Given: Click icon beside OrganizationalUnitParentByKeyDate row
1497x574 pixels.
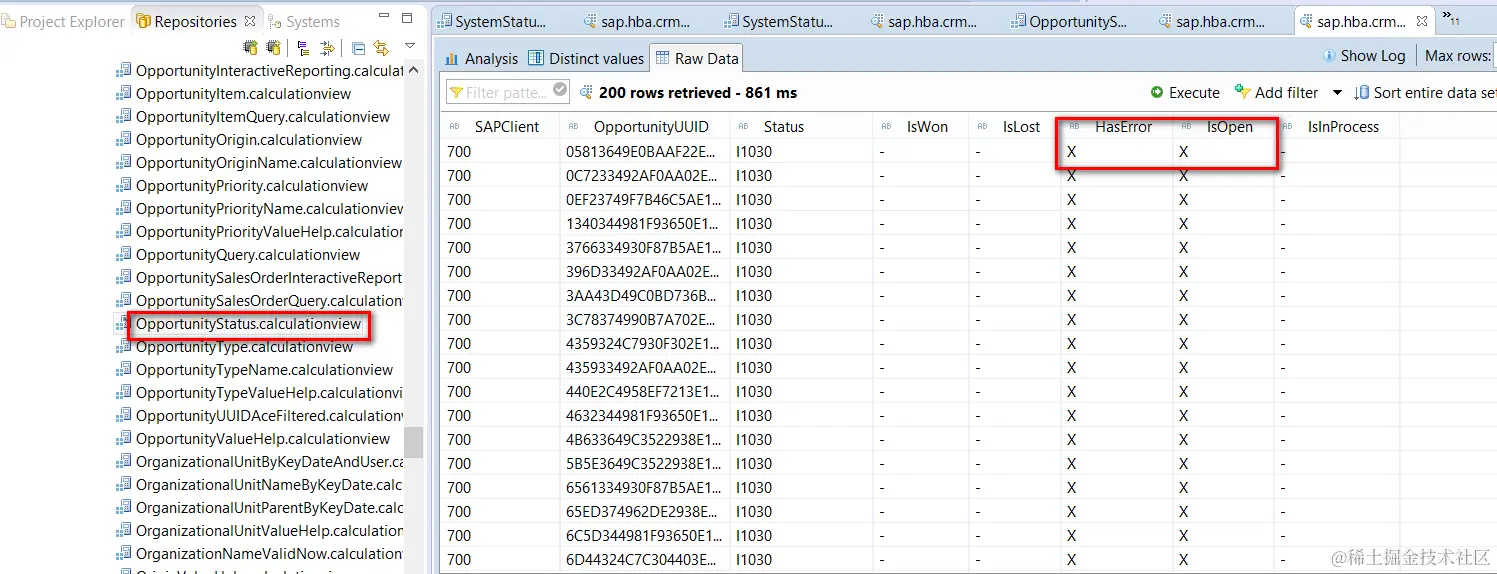Looking at the screenshot, I should [x=124, y=507].
